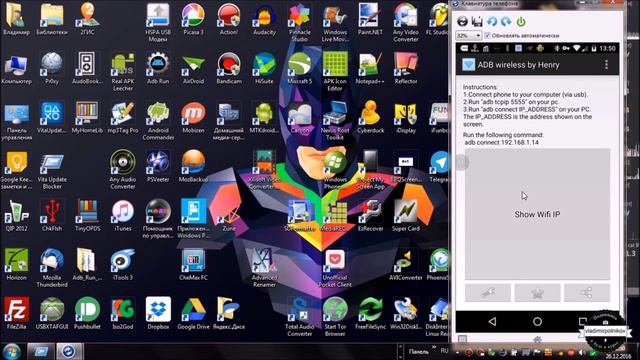This screenshot has width=640, height=360.
Task: Open the Paint.NET desktop shortcut
Action: pos(370,18)
